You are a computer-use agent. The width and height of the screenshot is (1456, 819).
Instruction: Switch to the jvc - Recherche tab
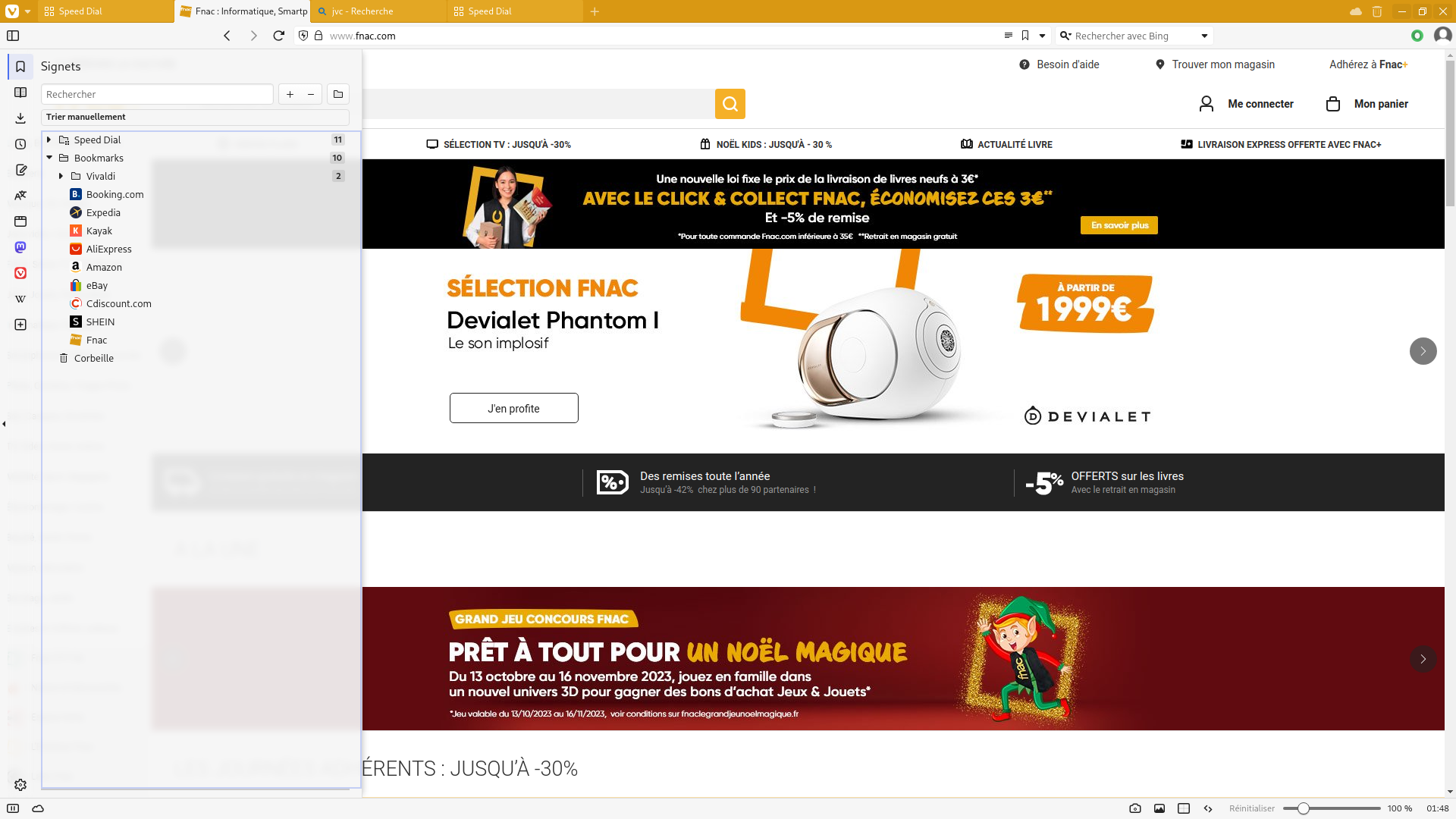pos(378,11)
